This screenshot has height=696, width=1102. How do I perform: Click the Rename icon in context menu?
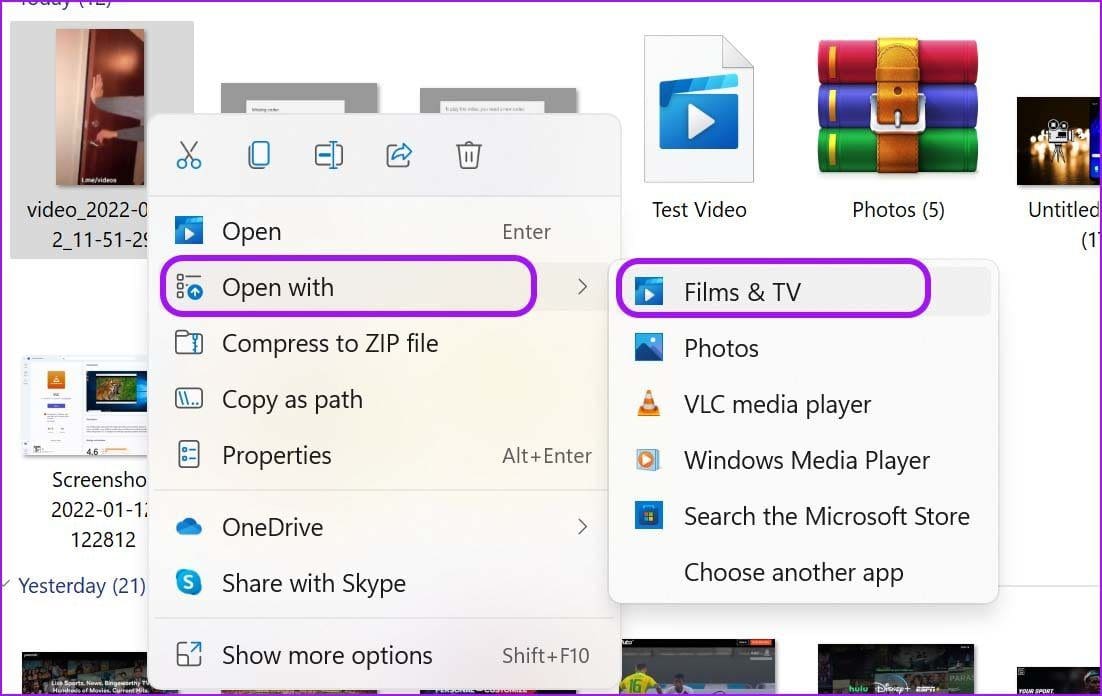coord(329,155)
